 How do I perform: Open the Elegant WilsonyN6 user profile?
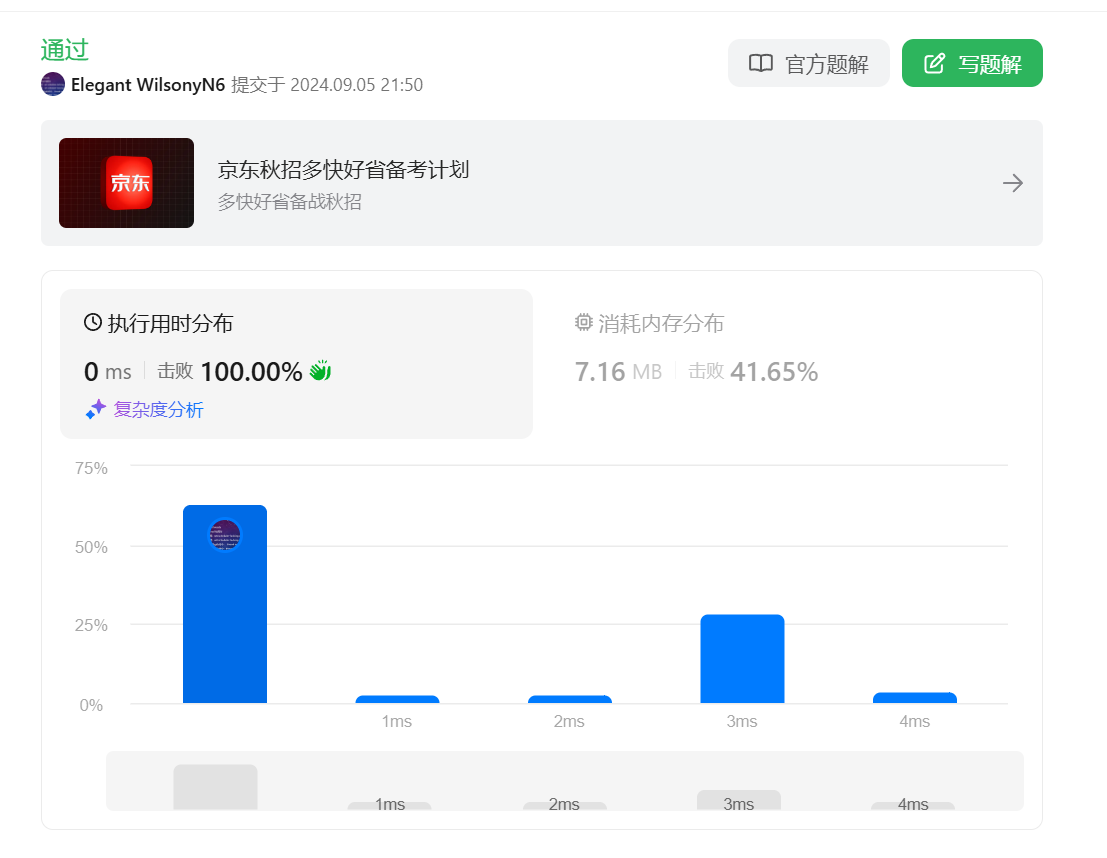click(x=148, y=85)
